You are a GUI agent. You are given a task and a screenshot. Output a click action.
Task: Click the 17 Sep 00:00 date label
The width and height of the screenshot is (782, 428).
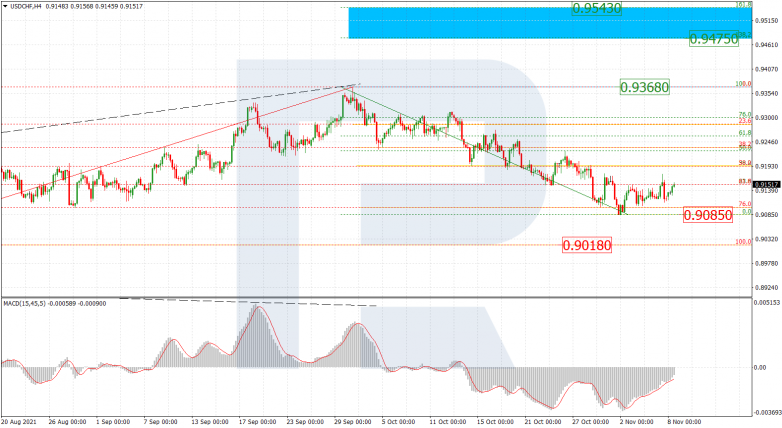point(257,422)
